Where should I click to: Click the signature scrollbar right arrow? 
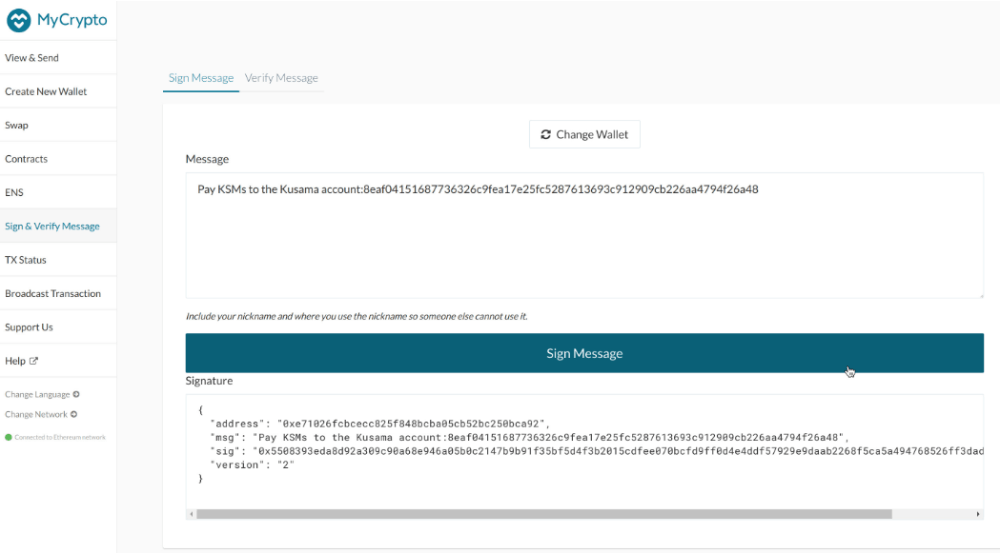[x=978, y=514]
